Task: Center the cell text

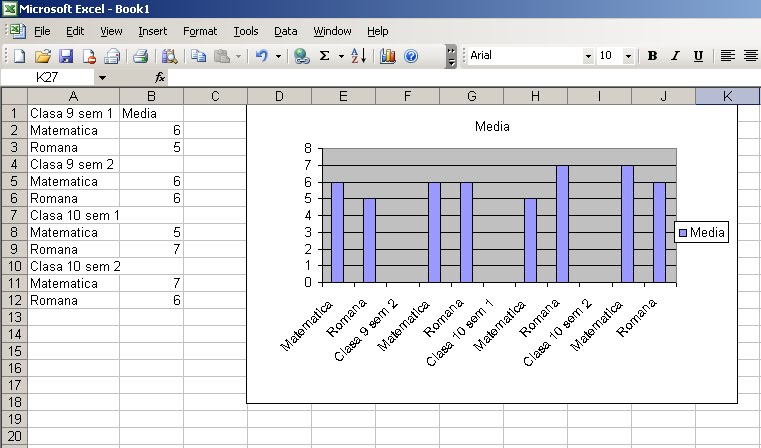Action: pos(751,56)
